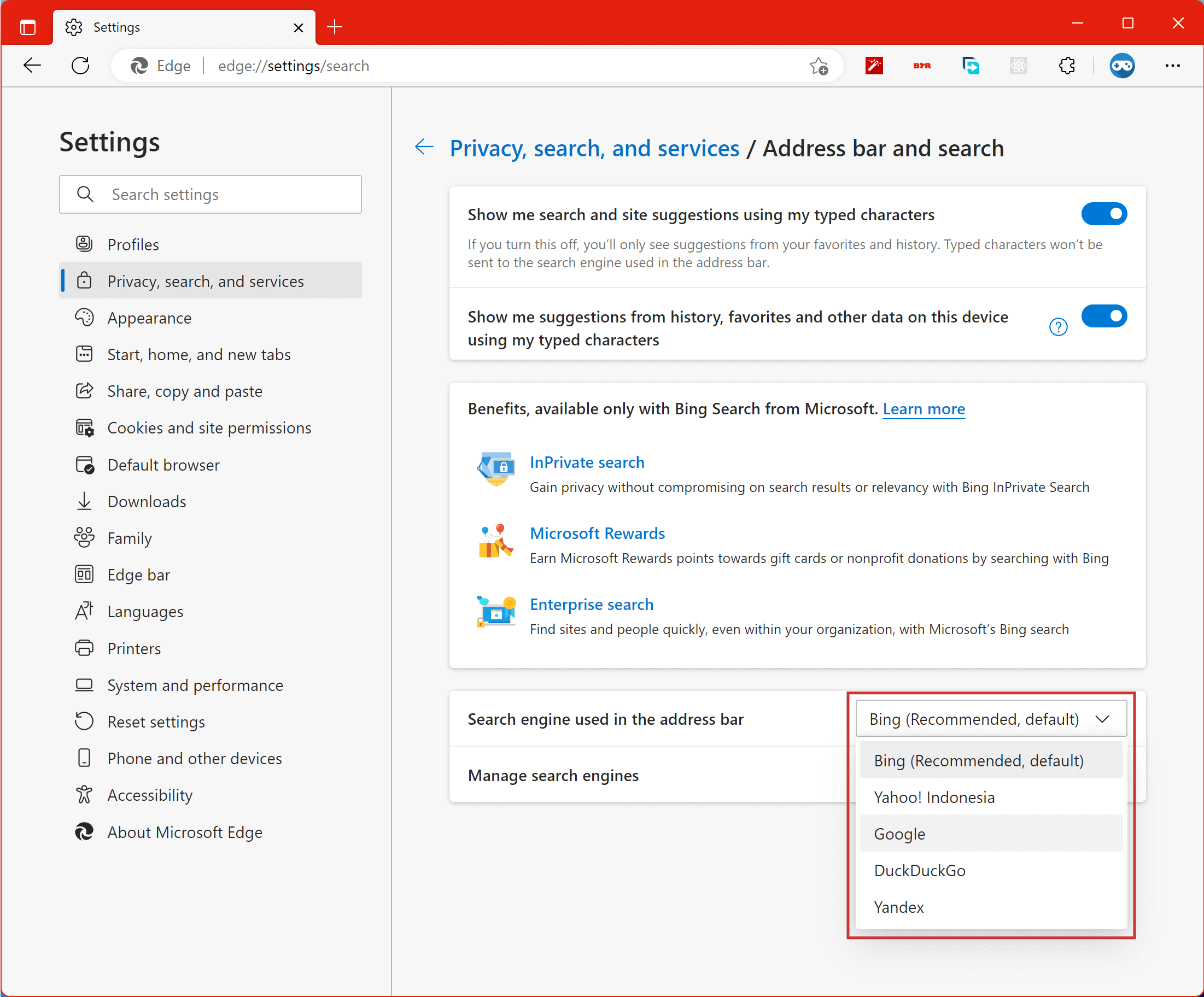Open Privacy, search, and services section
Screen dimensions: 1204x997
(x=211, y=281)
